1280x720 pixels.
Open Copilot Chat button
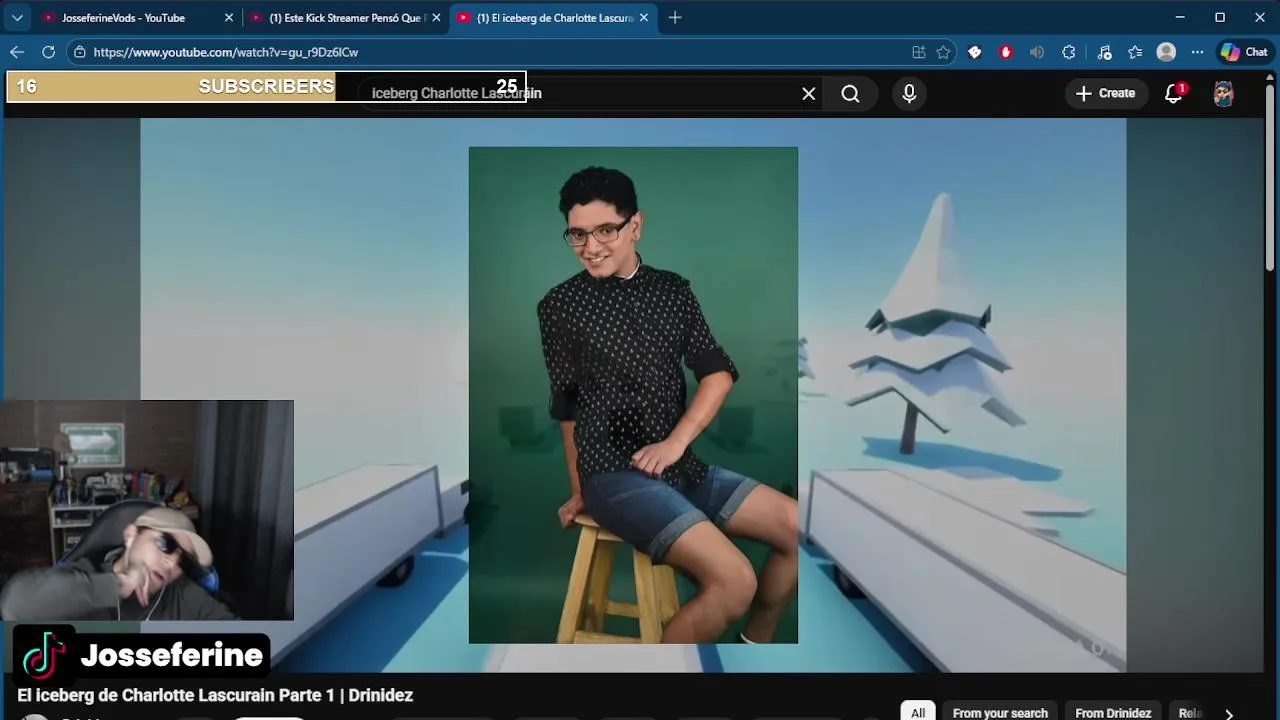pyautogui.click(x=1244, y=52)
